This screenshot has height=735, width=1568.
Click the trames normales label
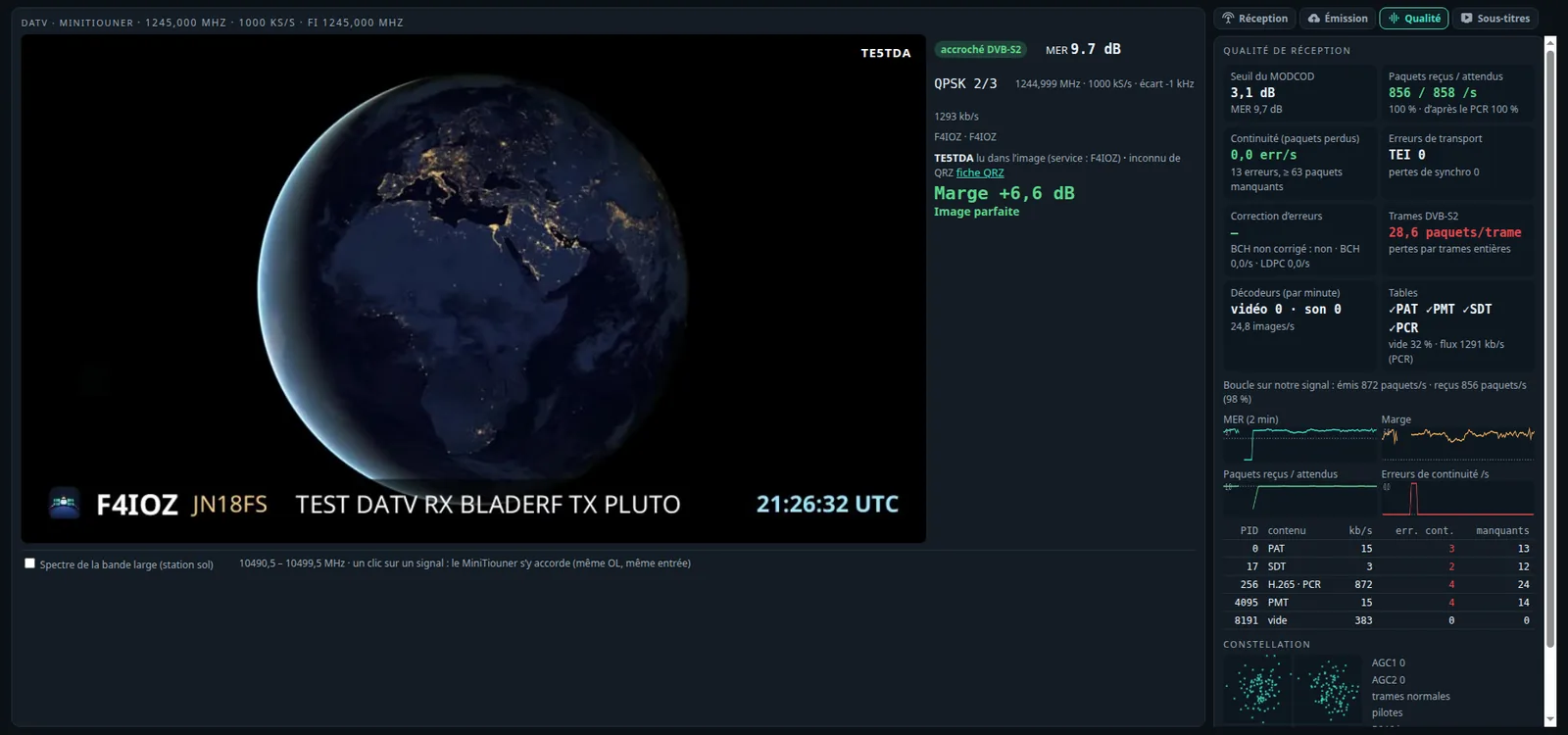tap(1411, 697)
